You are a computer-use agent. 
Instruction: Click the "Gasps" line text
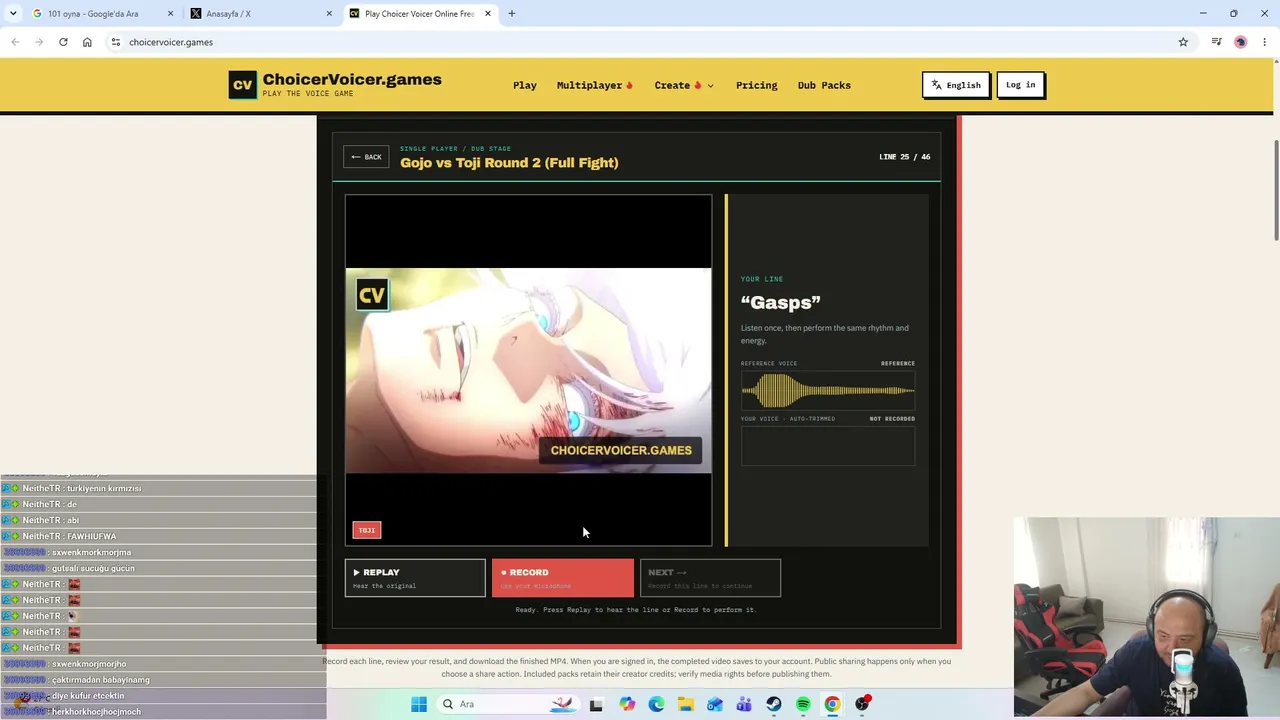coord(781,302)
